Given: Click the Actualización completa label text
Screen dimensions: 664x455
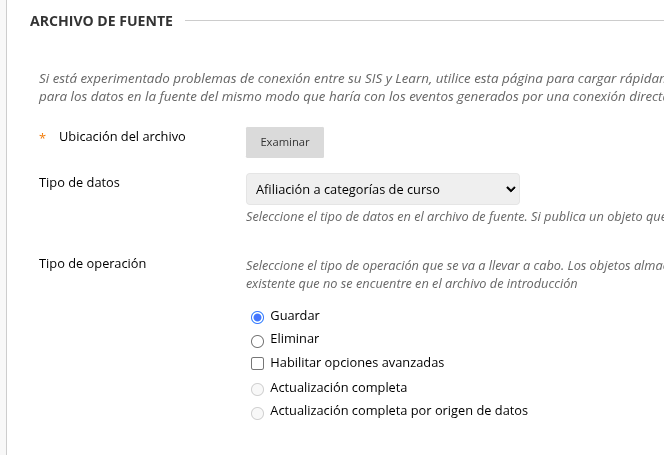Looking at the screenshot, I should (x=338, y=388).
